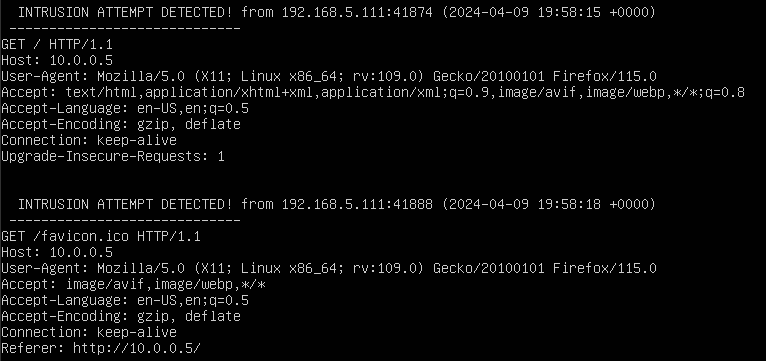The image size is (766, 361).
Task: Click the first INTRUSION ATTEMPT DETECTED heading
Action: [125, 12]
